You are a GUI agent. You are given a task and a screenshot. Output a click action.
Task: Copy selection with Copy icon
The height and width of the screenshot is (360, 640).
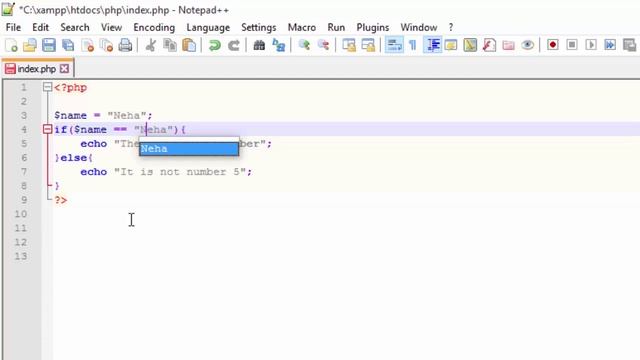click(170, 45)
